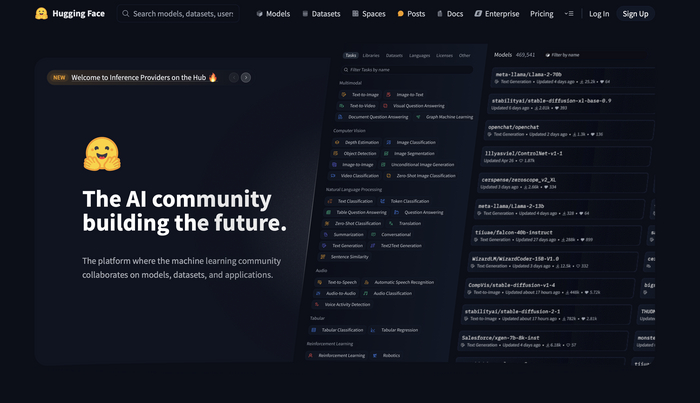Click the Token Classification task icon

(383, 201)
